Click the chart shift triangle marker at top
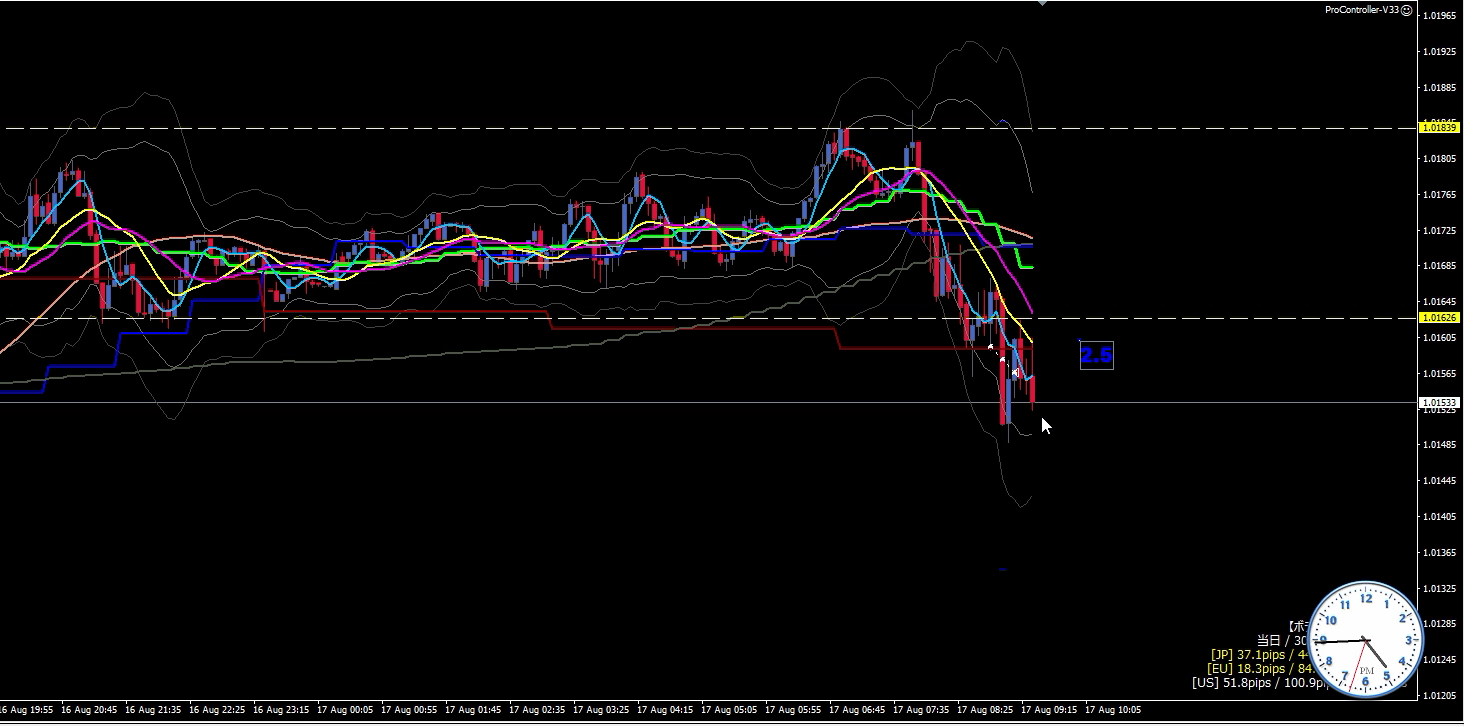 pos(1041,3)
